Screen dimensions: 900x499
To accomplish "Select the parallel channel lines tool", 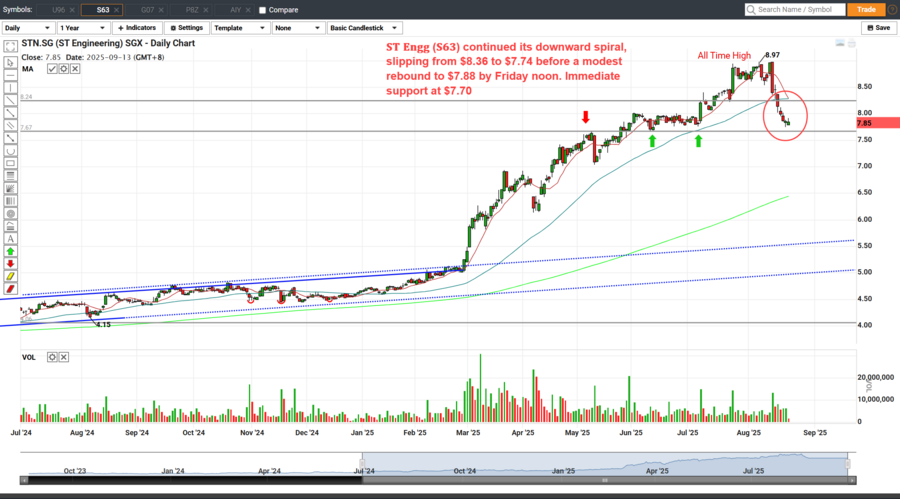I will pyautogui.click(x=10, y=125).
